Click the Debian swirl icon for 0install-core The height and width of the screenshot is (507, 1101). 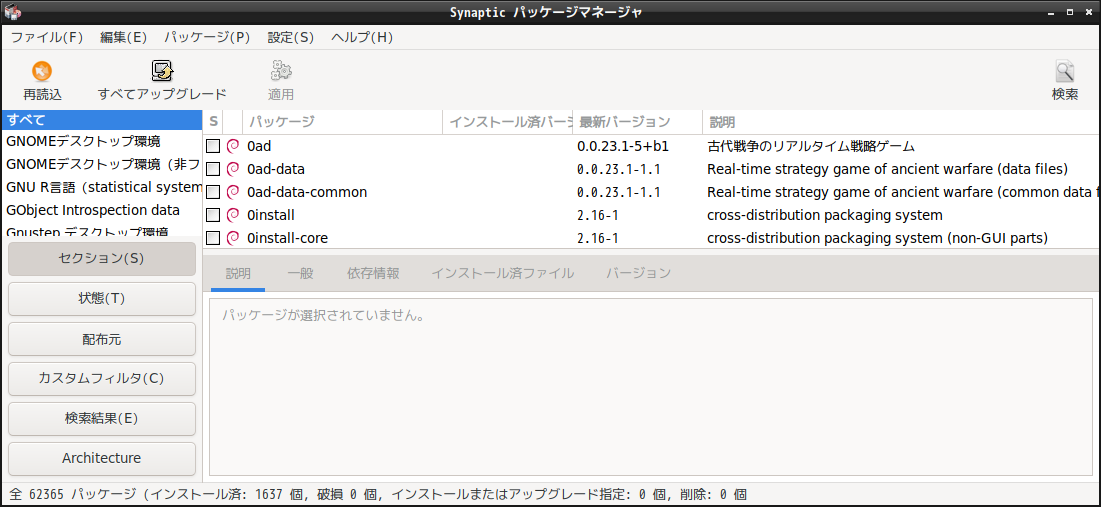tap(233, 238)
